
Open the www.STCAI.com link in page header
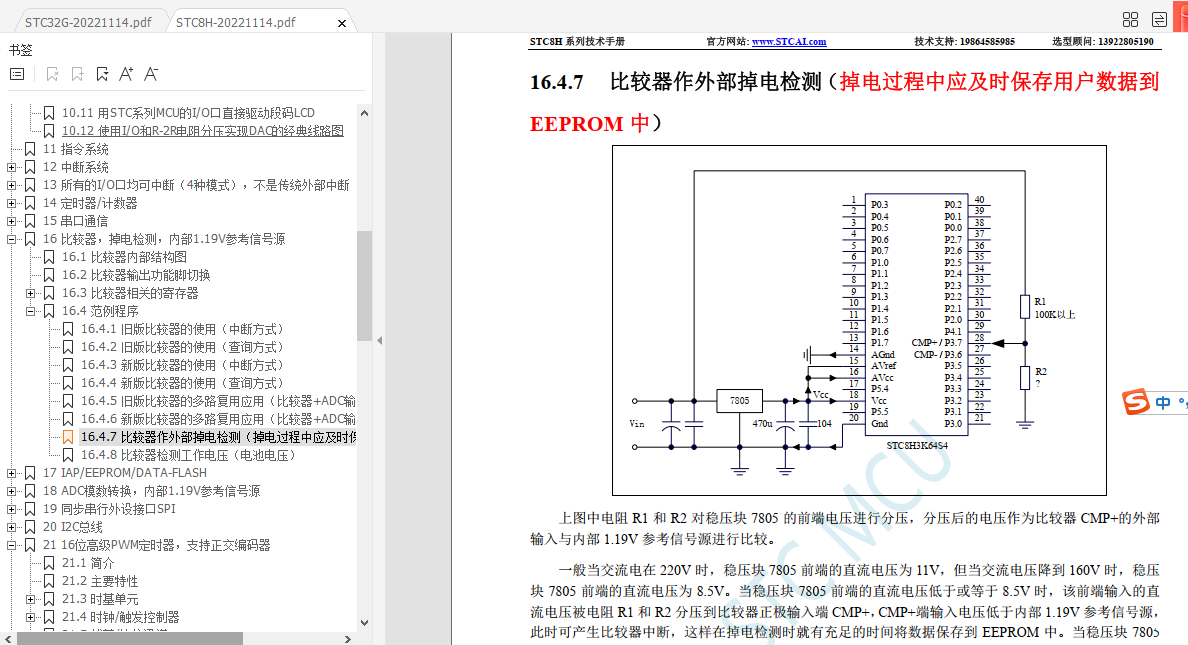(x=789, y=42)
